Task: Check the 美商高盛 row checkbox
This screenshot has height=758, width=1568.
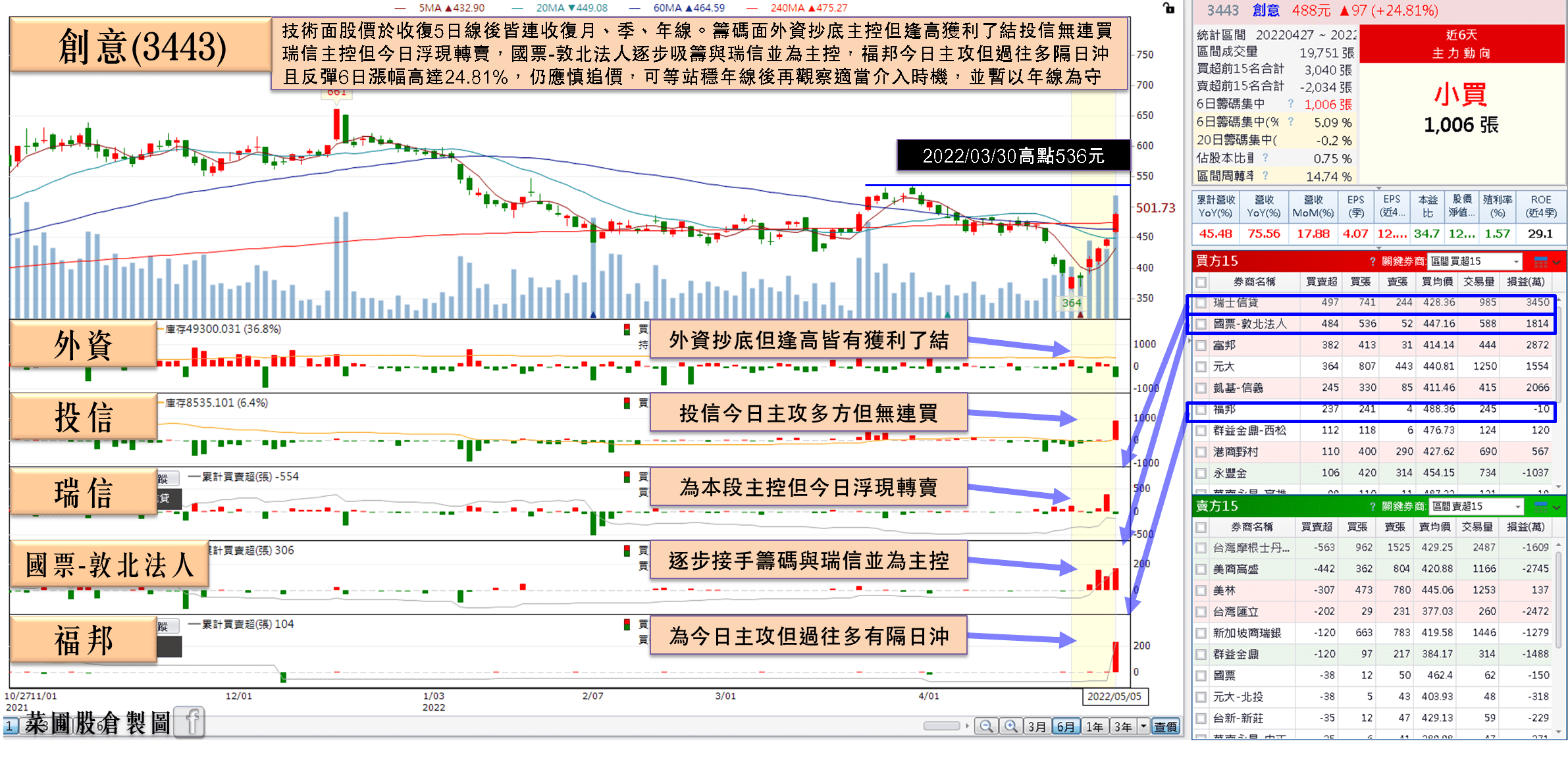Action: pos(1201,569)
